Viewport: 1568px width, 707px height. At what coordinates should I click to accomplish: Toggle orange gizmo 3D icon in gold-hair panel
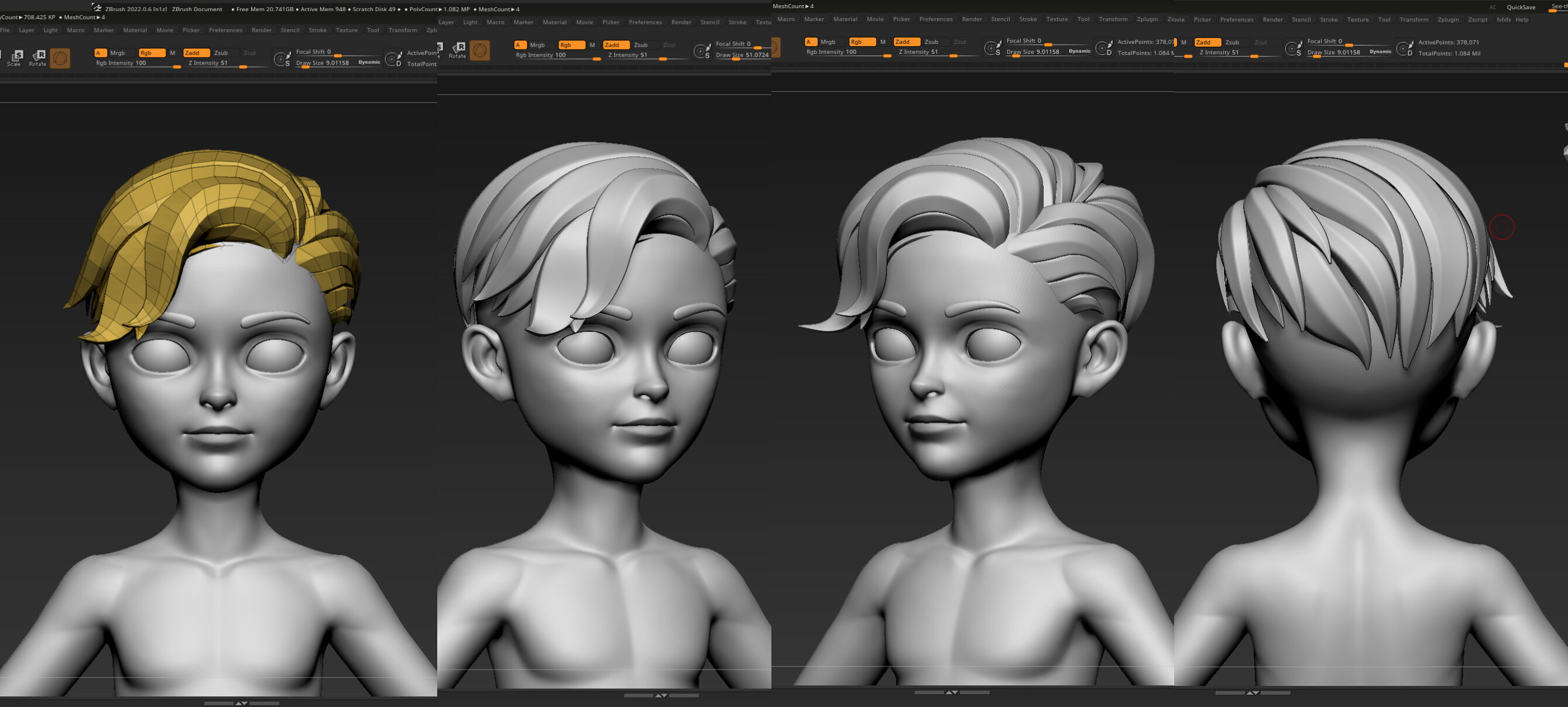pos(60,59)
